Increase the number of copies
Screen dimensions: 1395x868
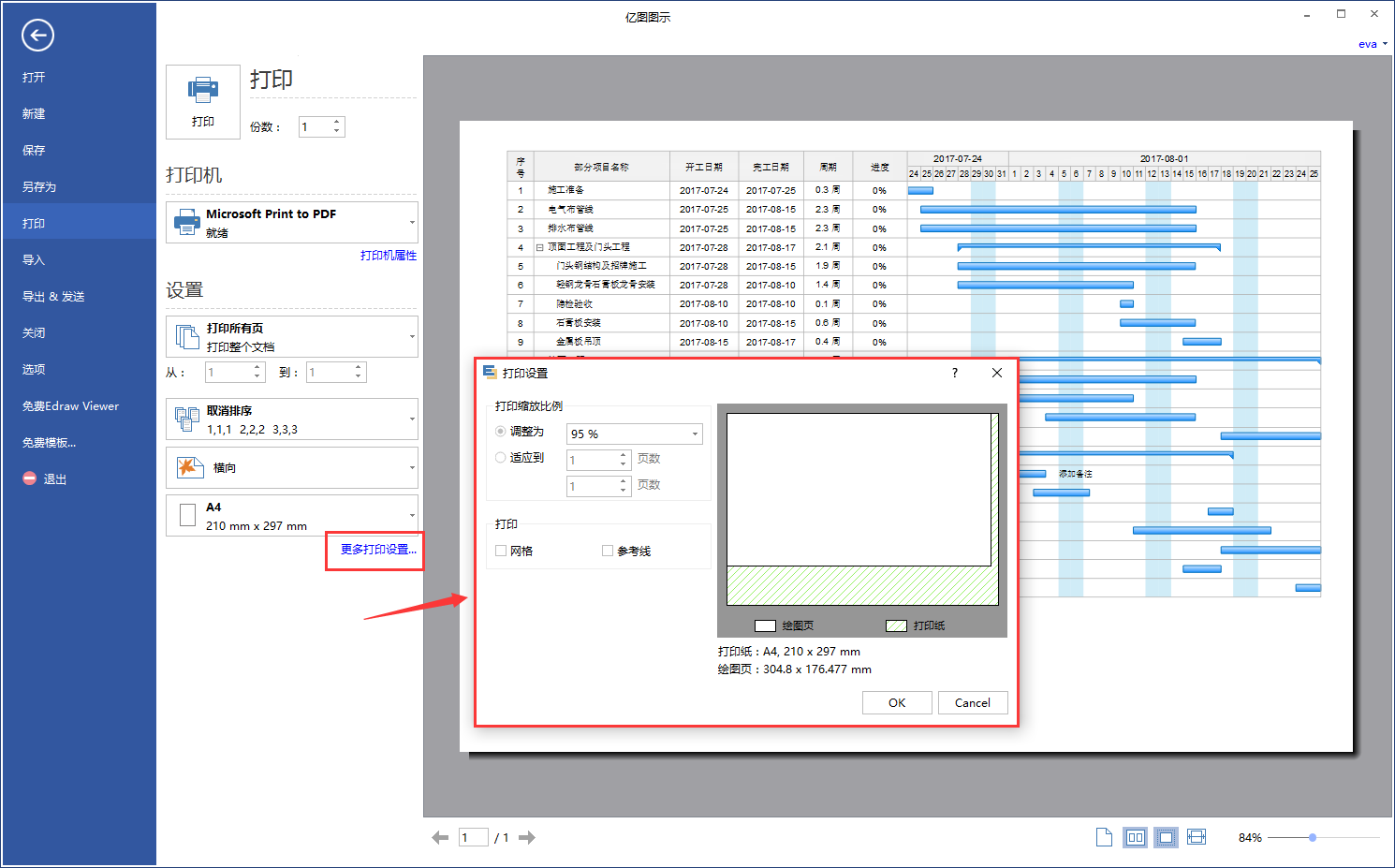coord(336,122)
